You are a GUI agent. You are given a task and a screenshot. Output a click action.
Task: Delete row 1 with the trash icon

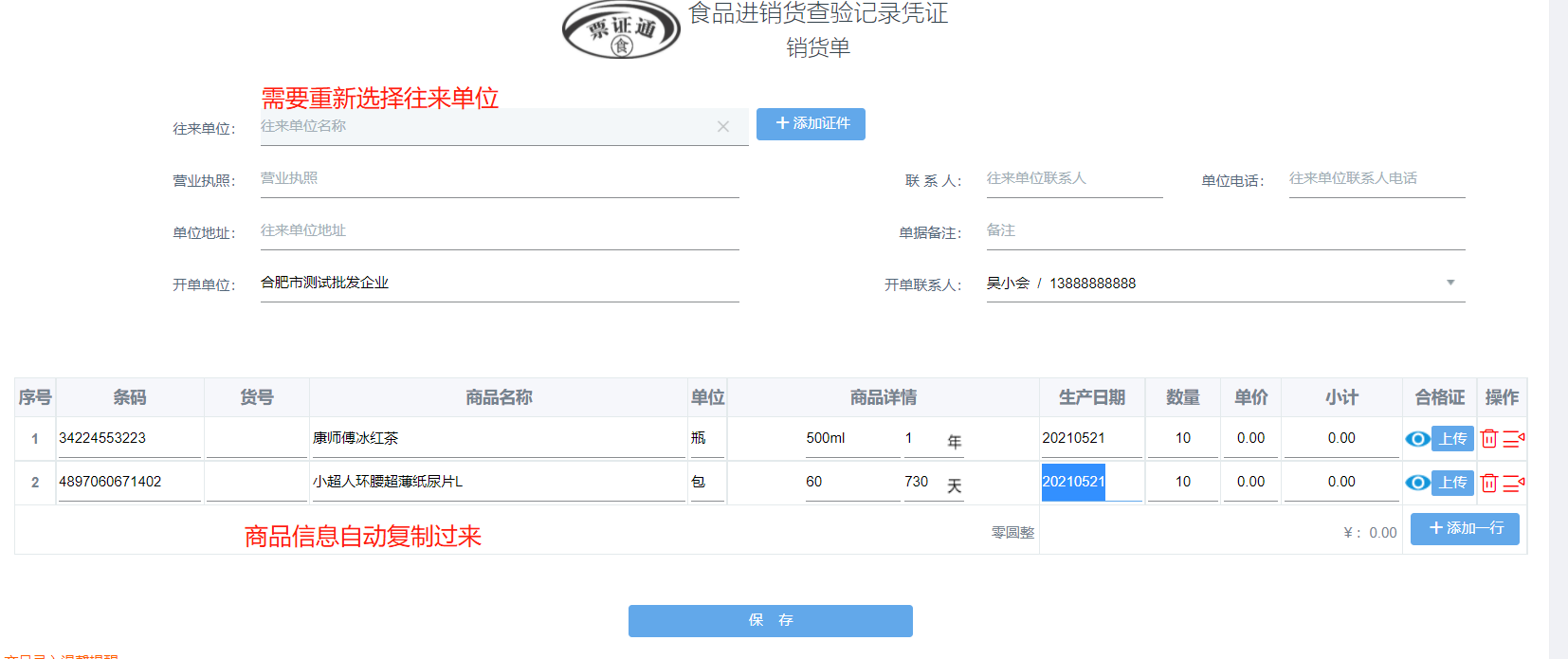(1488, 439)
